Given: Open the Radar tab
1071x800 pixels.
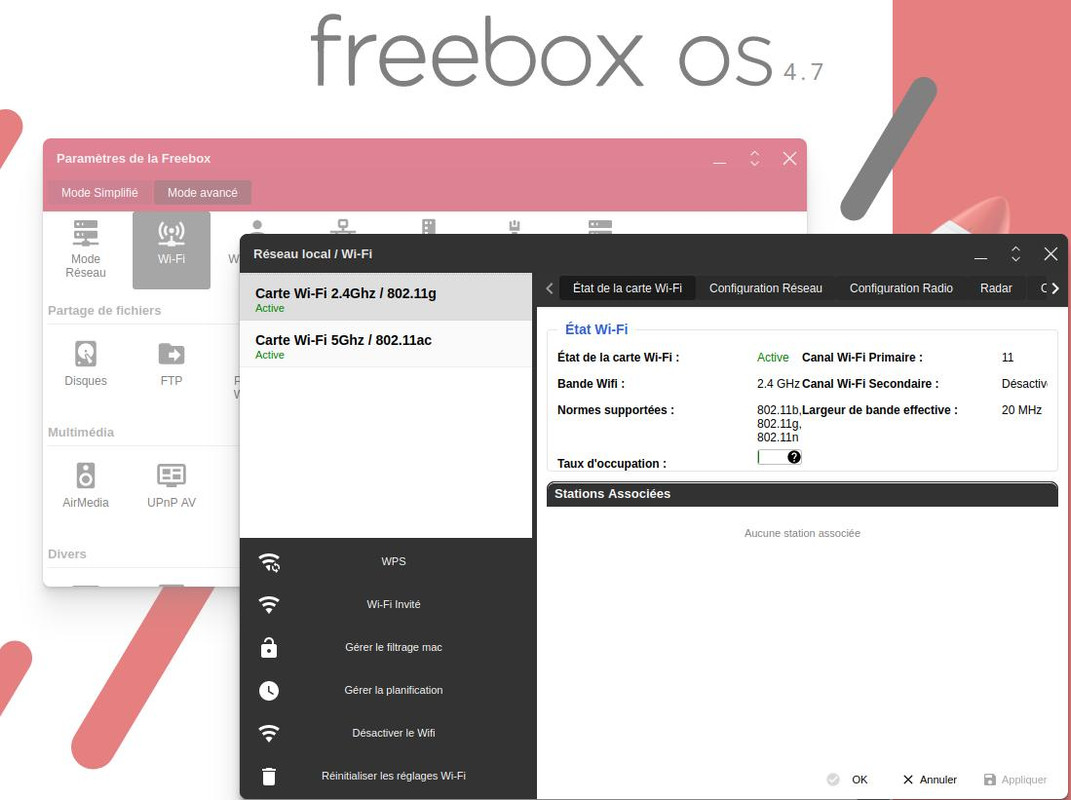Looking at the screenshot, I should coord(996,288).
